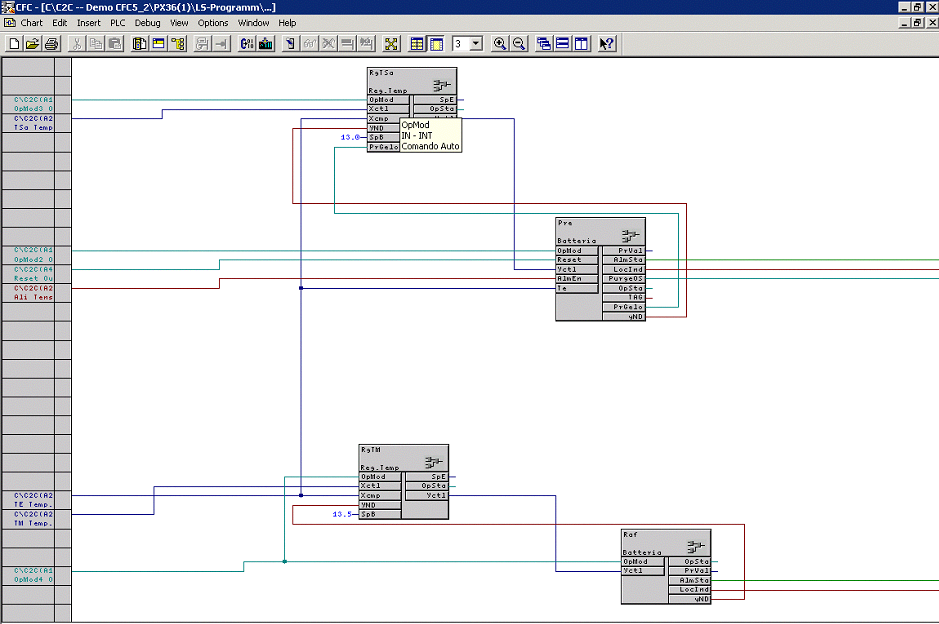
Task: Select the PurgeOS output pin on the Pre block
Action: click(x=623, y=278)
